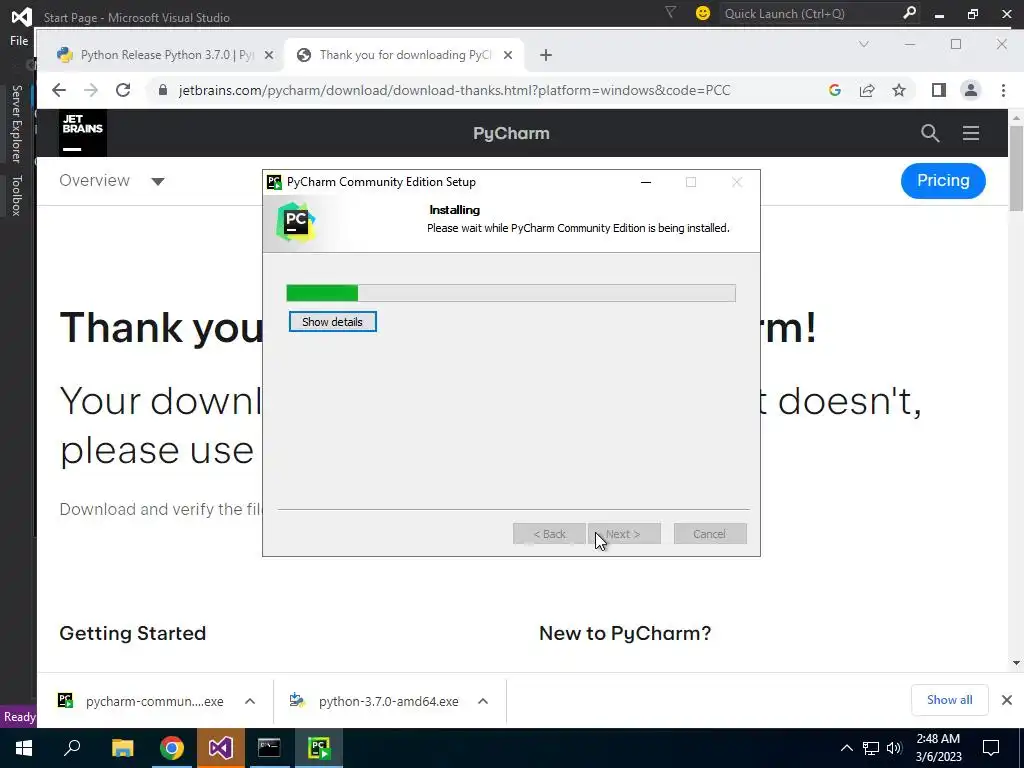Click the Google icon in address bar
1024x768 pixels.
click(835, 90)
